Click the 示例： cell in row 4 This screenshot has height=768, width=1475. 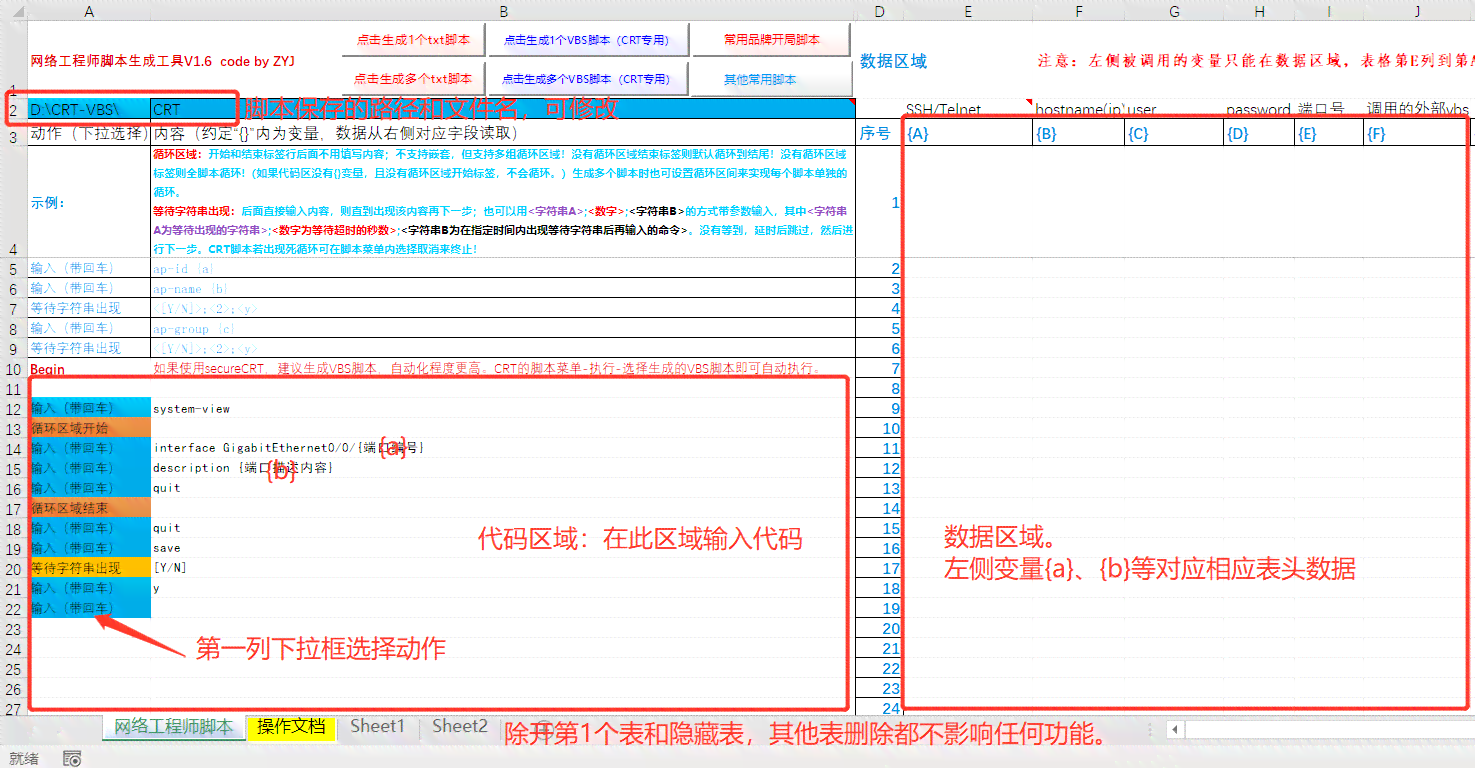point(90,202)
